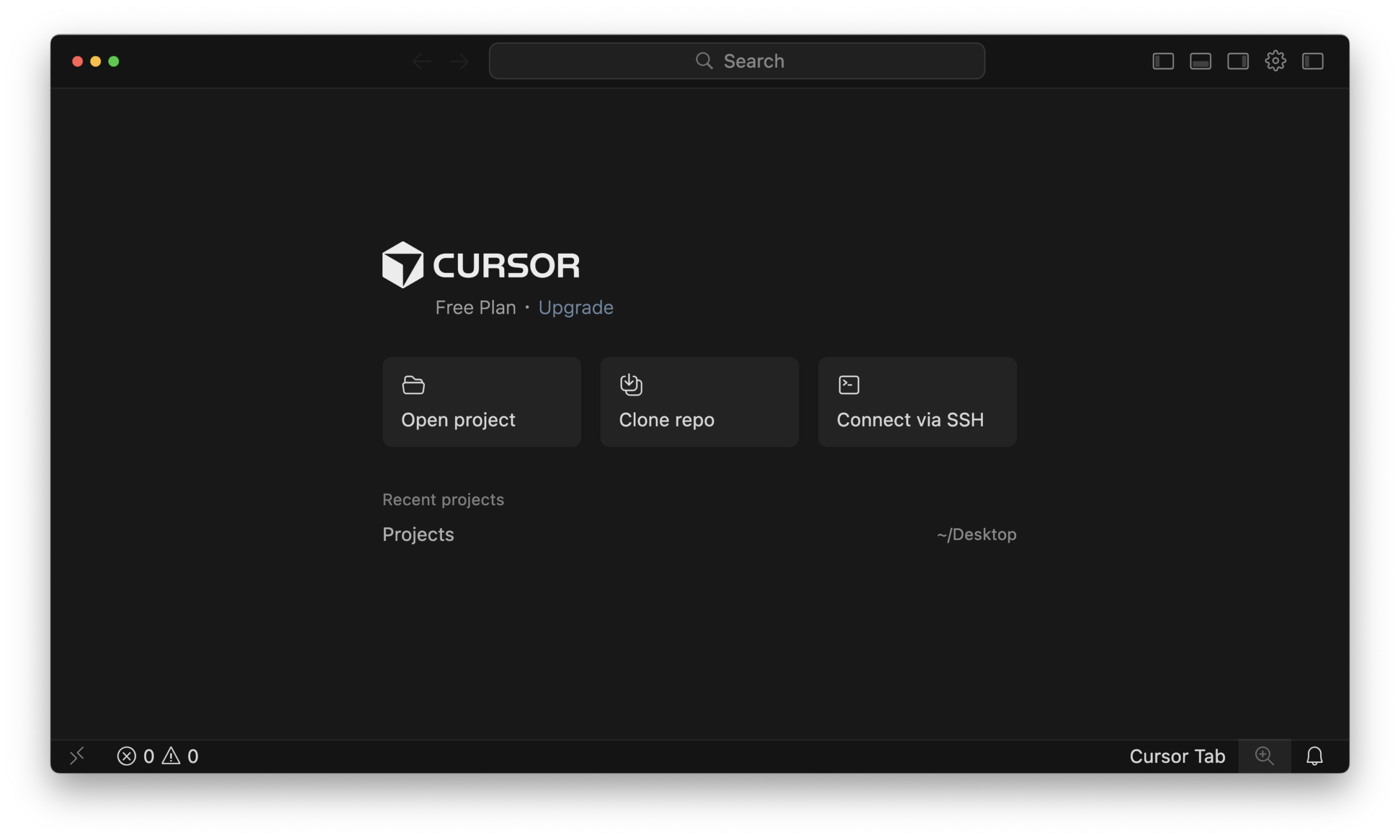1400x840 pixels.
Task: Open the remote connection indicator
Action: click(x=78, y=756)
